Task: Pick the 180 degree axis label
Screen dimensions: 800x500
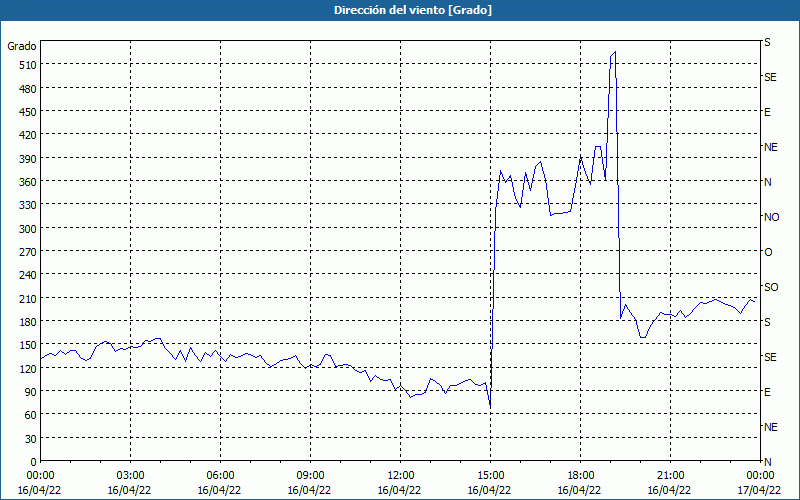Action: point(27,322)
